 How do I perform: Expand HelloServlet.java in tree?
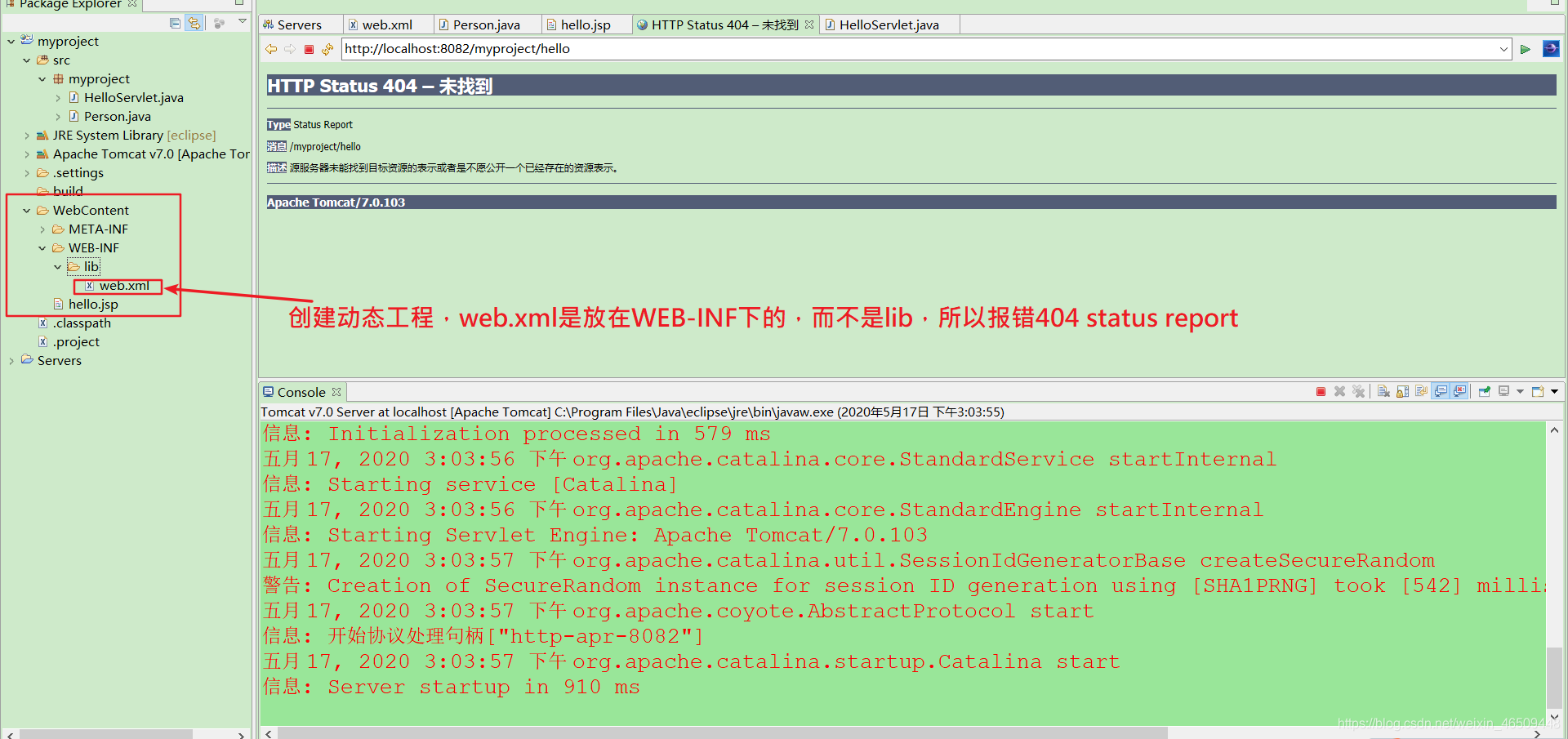pyautogui.click(x=57, y=98)
